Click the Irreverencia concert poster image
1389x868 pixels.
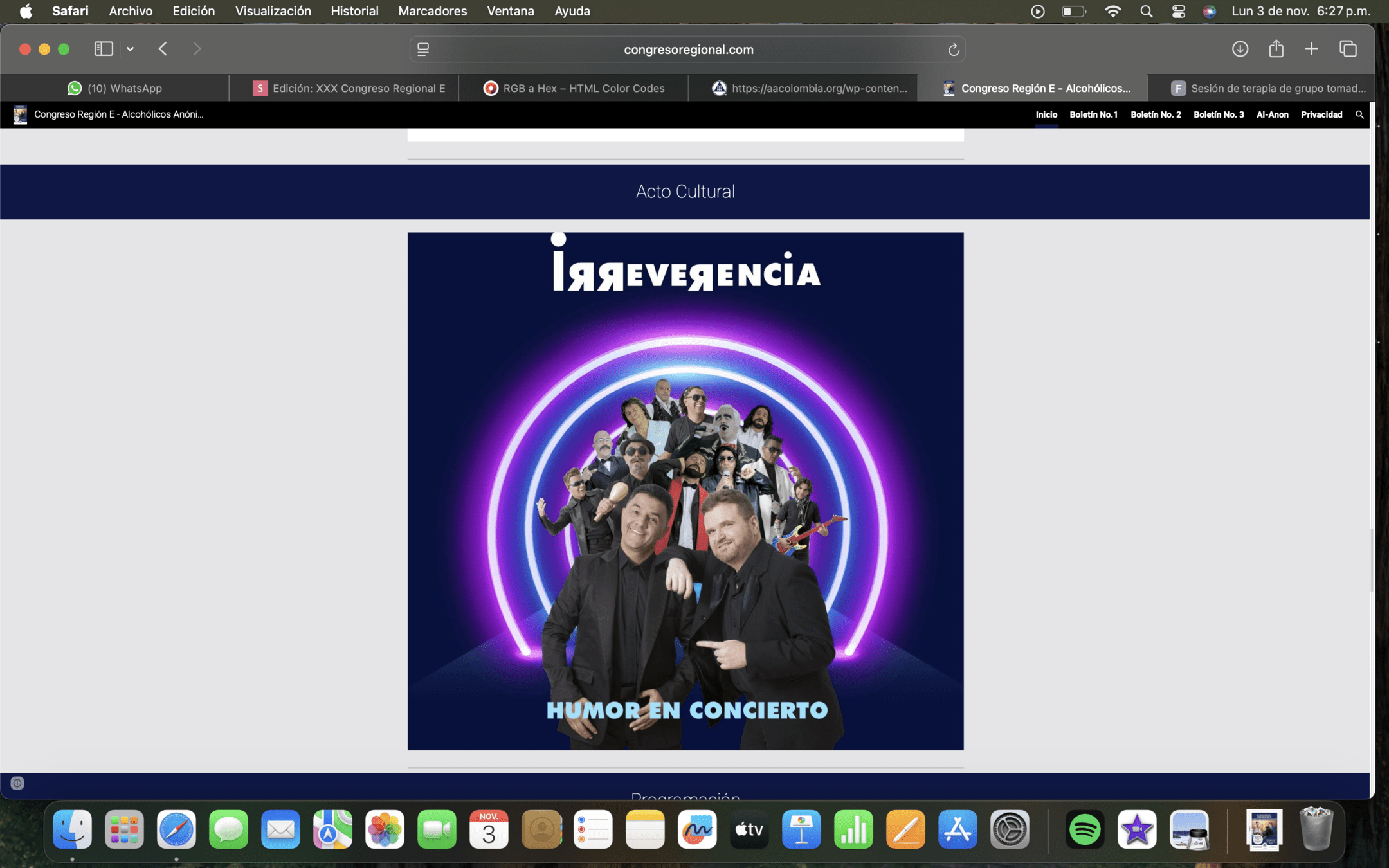tap(685, 491)
